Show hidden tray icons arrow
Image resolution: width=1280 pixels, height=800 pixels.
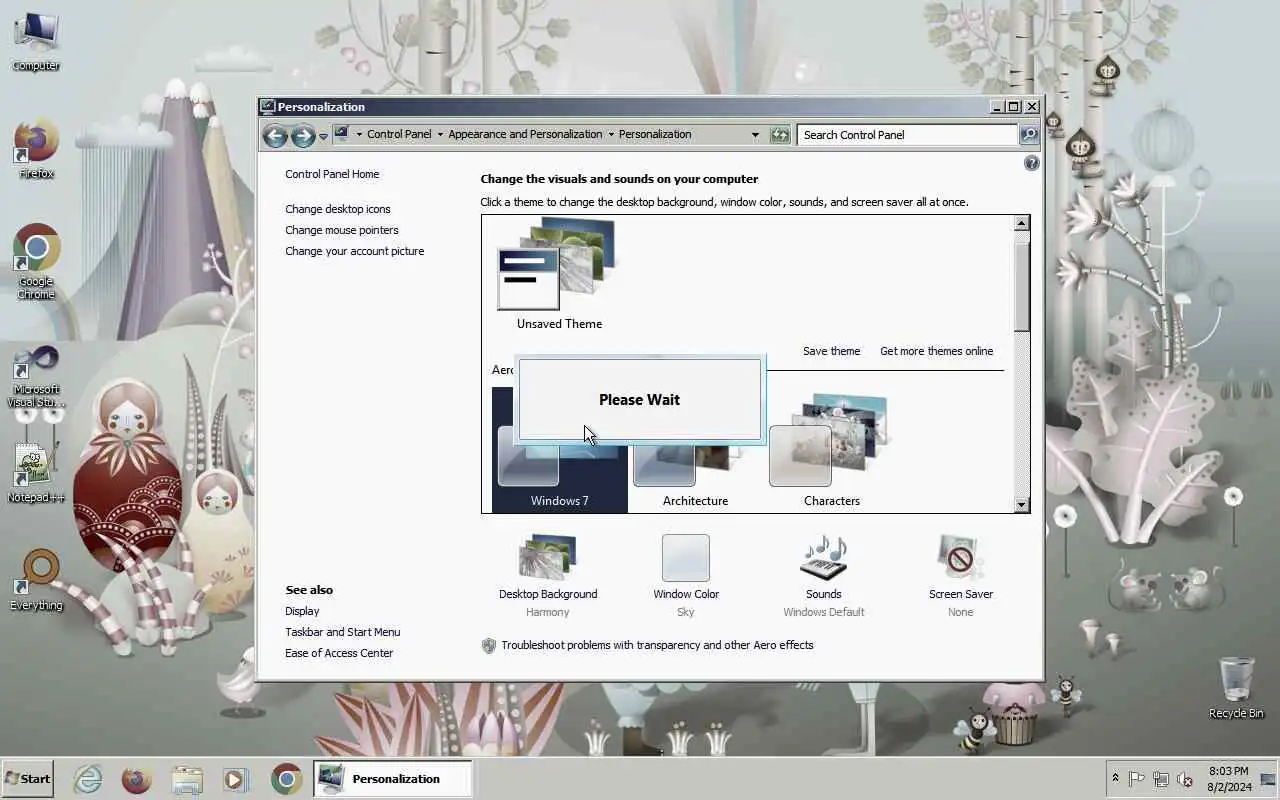[x=1115, y=778]
